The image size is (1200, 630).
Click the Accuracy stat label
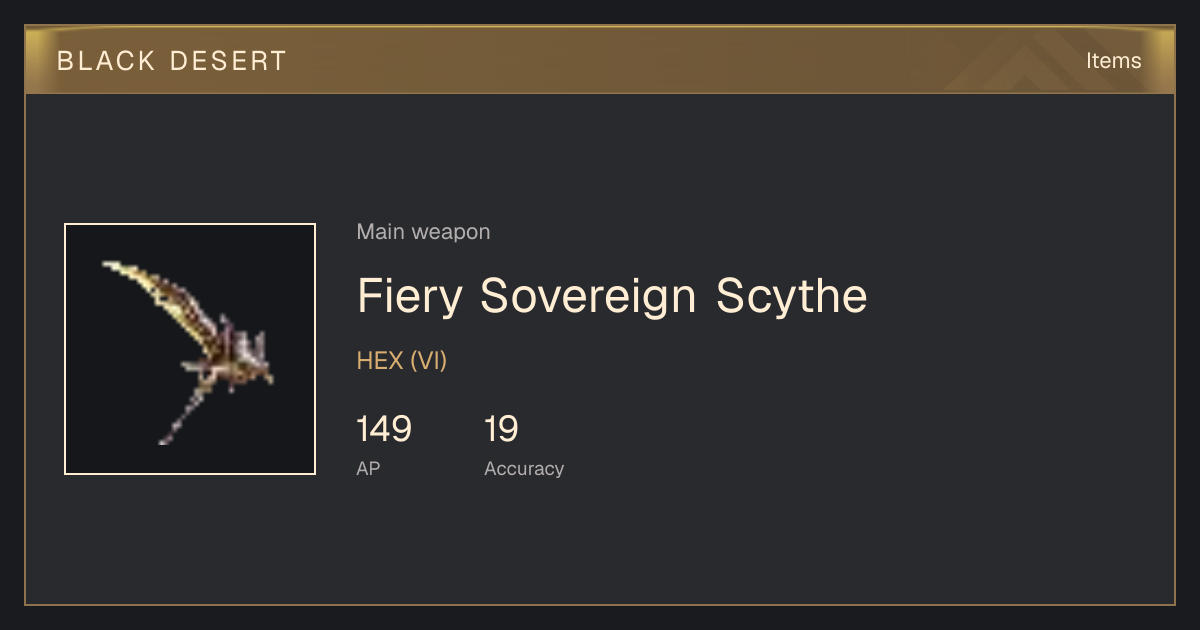click(x=524, y=468)
